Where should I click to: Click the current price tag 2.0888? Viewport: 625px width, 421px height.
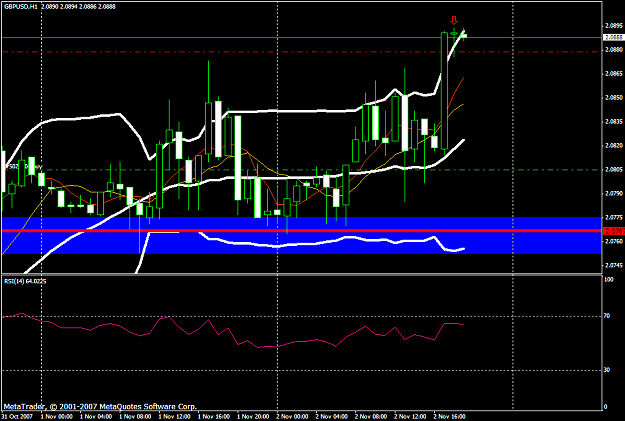pyautogui.click(x=614, y=37)
